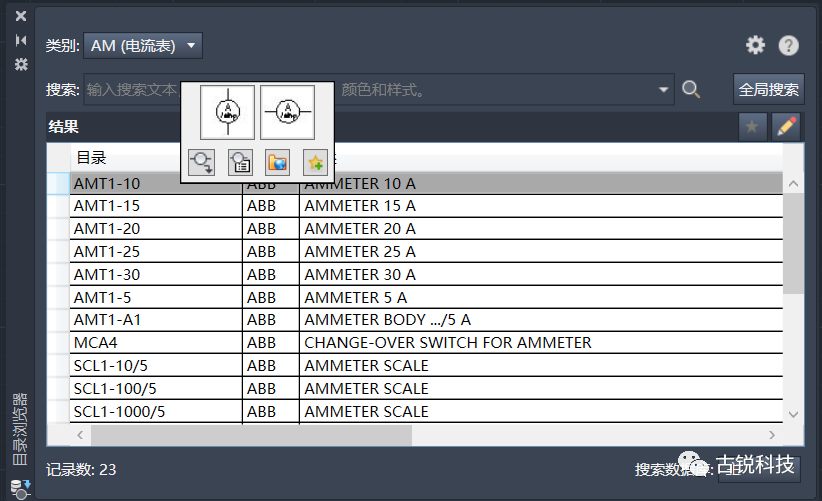Expand the search history dropdown arrow
Viewport: 822px width, 501px height.
coord(664,90)
